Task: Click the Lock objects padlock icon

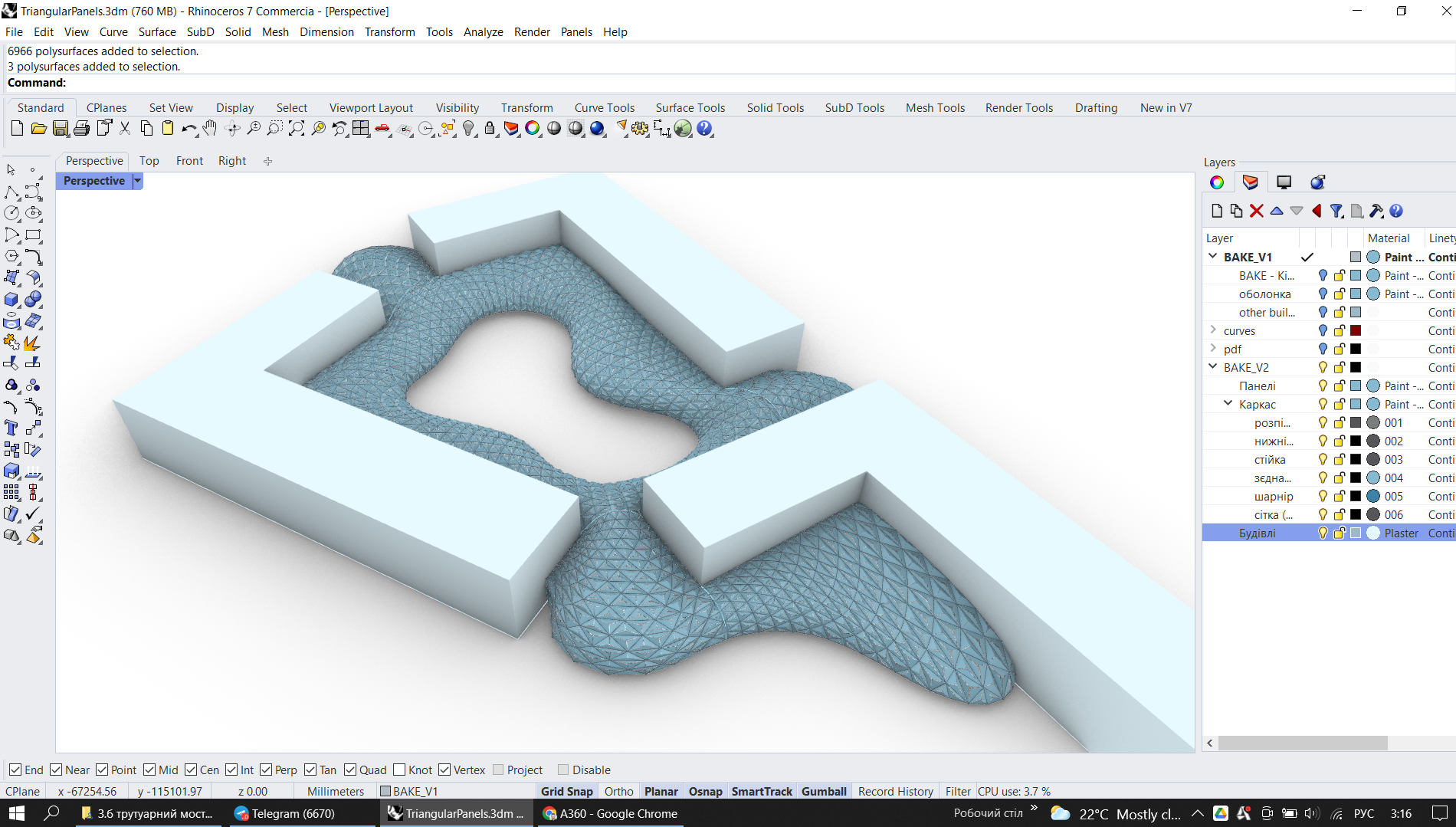Action: click(490, 129)
